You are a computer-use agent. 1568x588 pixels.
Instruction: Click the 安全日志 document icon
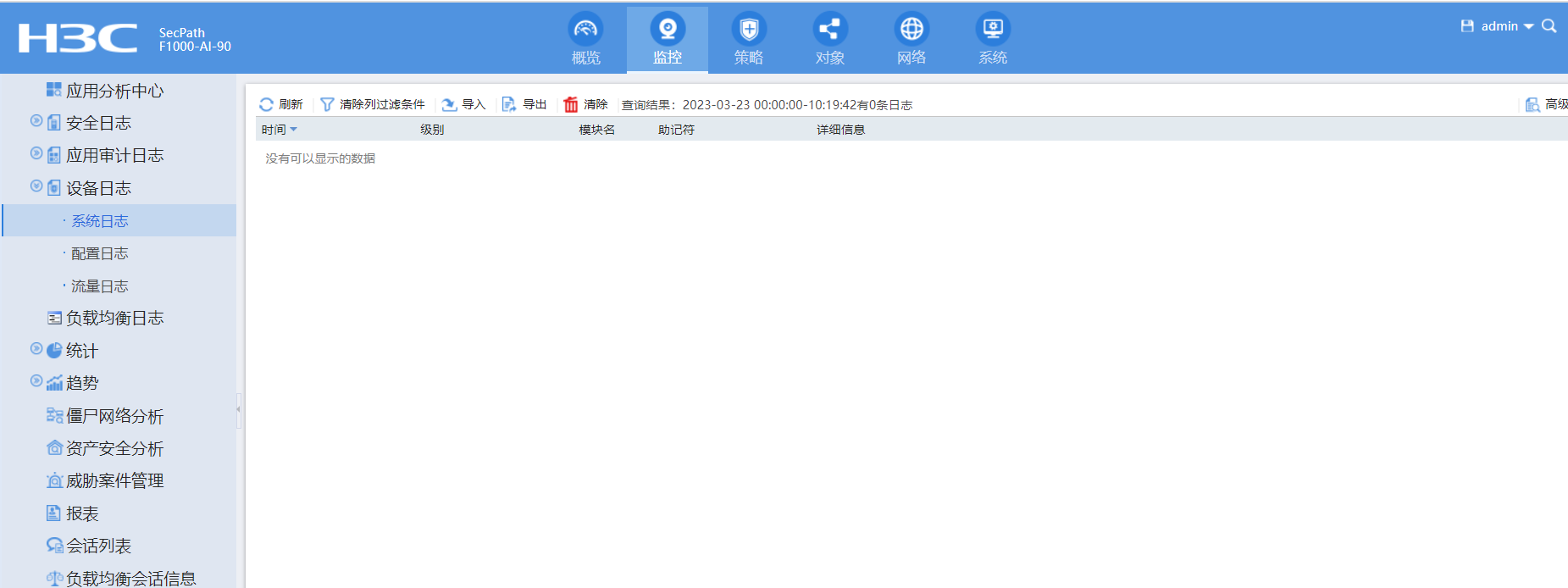point(54,123)
